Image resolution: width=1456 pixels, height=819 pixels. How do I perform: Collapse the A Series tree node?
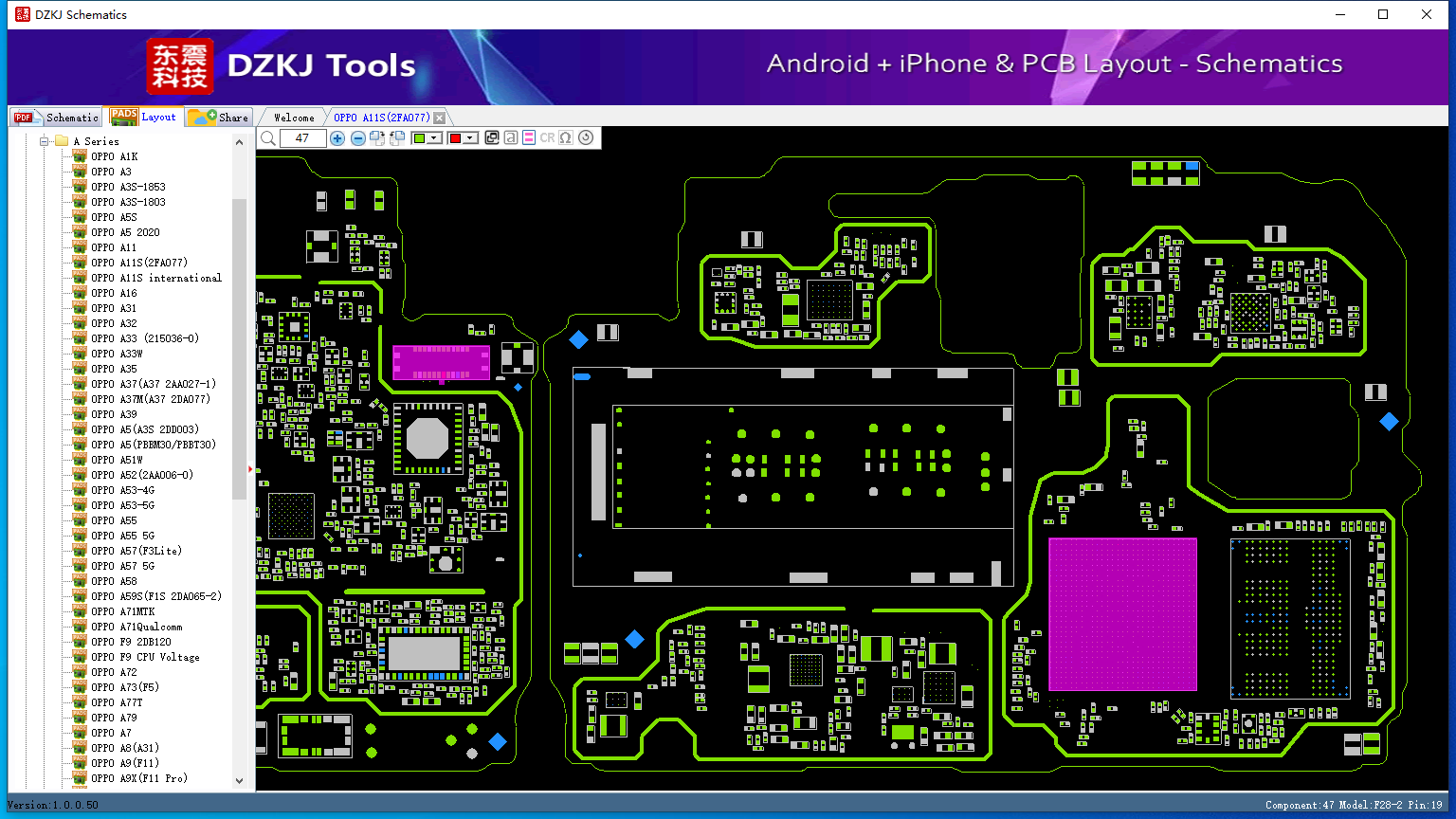pos(44,141)
